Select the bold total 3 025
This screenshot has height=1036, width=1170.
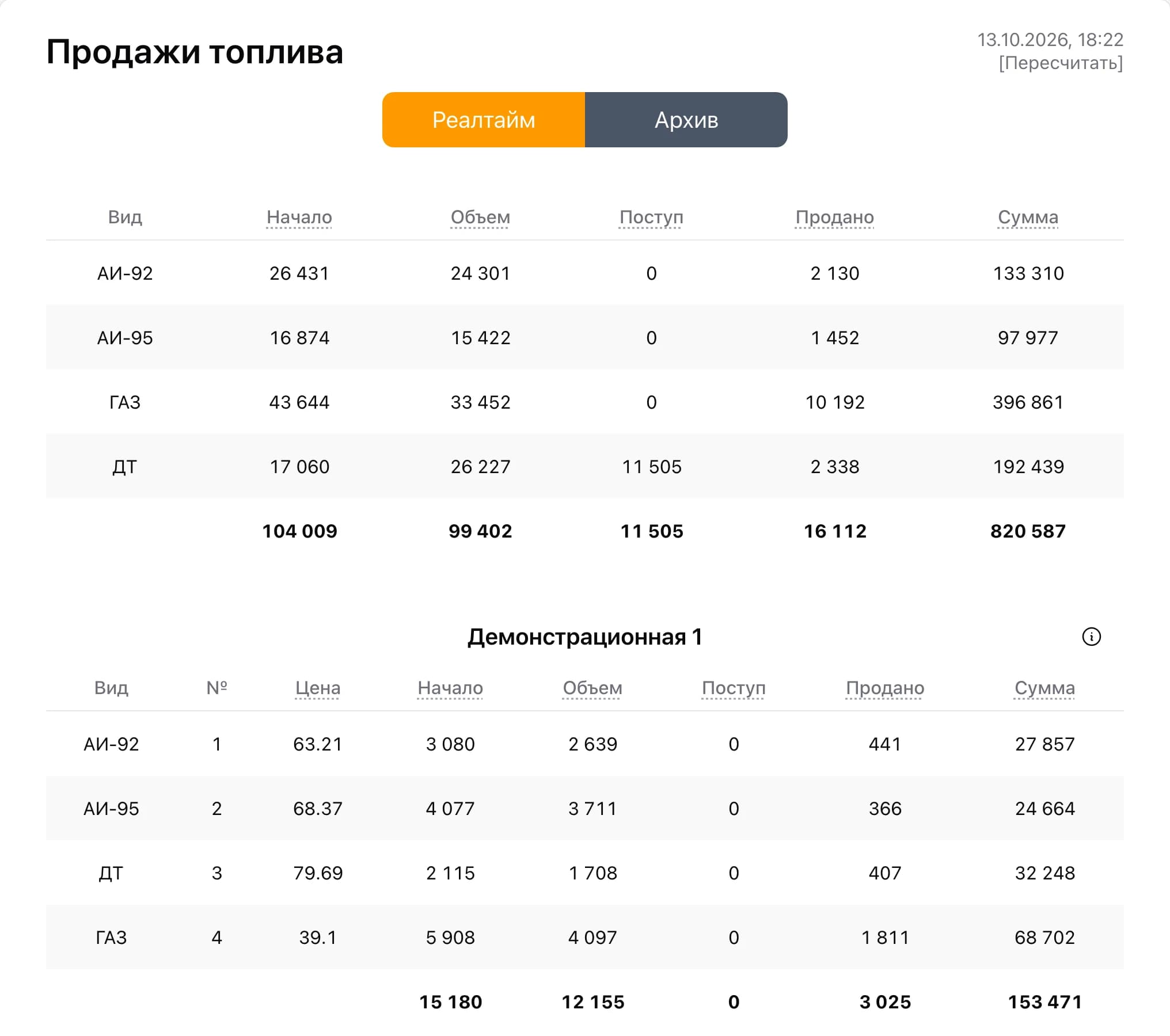[x=885, y=1002]
